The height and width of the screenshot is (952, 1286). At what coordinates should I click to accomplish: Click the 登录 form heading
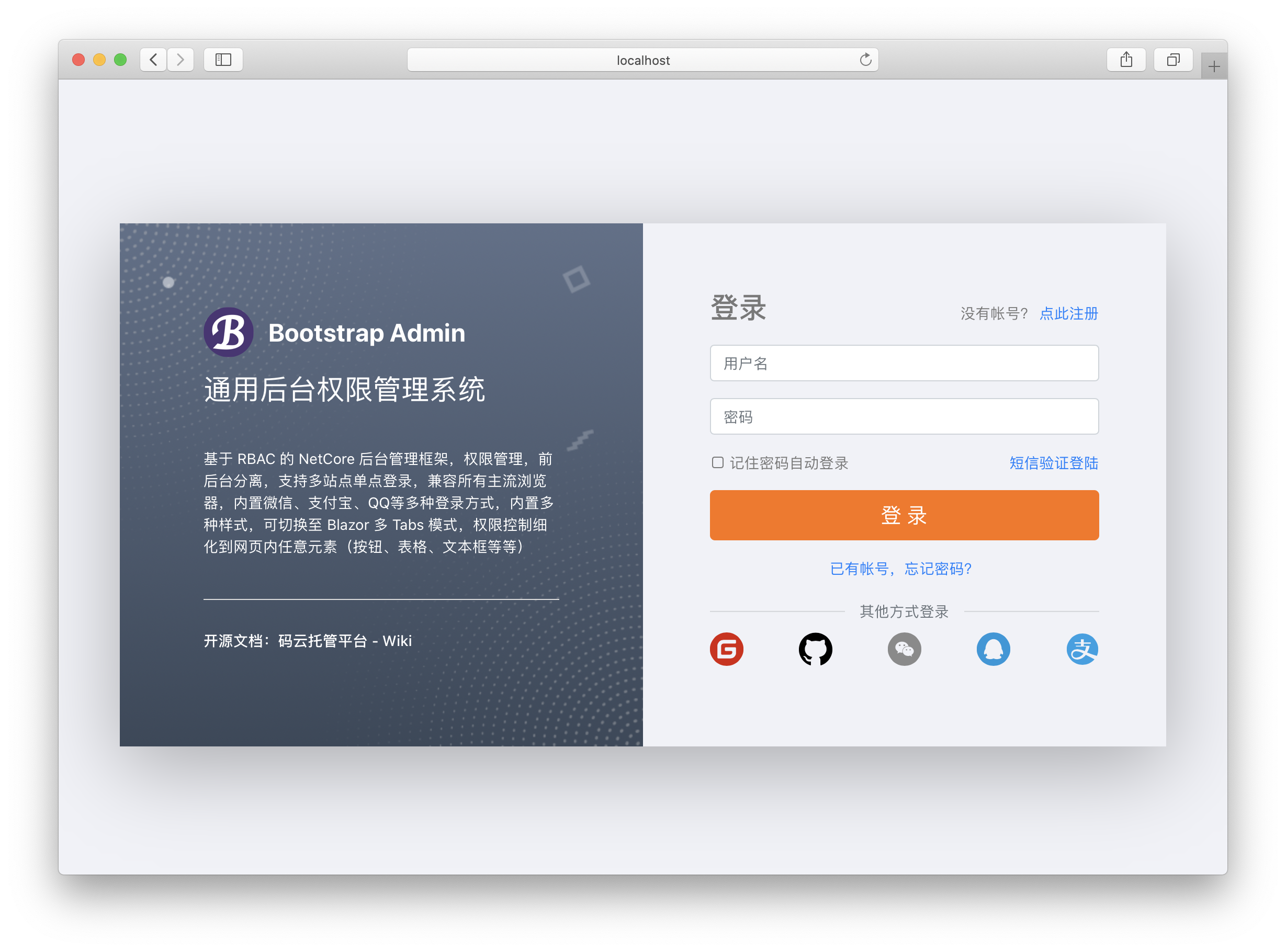click(738, 307)
